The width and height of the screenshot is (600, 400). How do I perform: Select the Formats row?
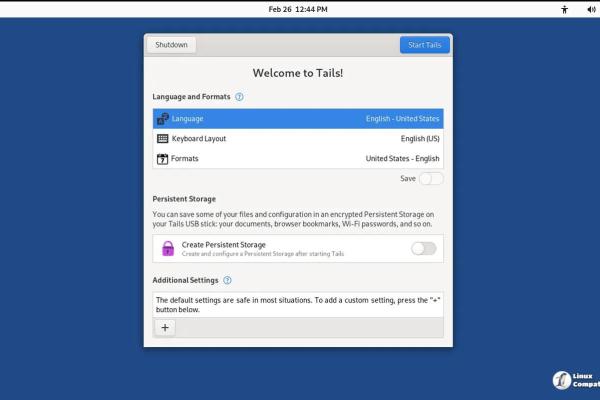pos(298,158)
